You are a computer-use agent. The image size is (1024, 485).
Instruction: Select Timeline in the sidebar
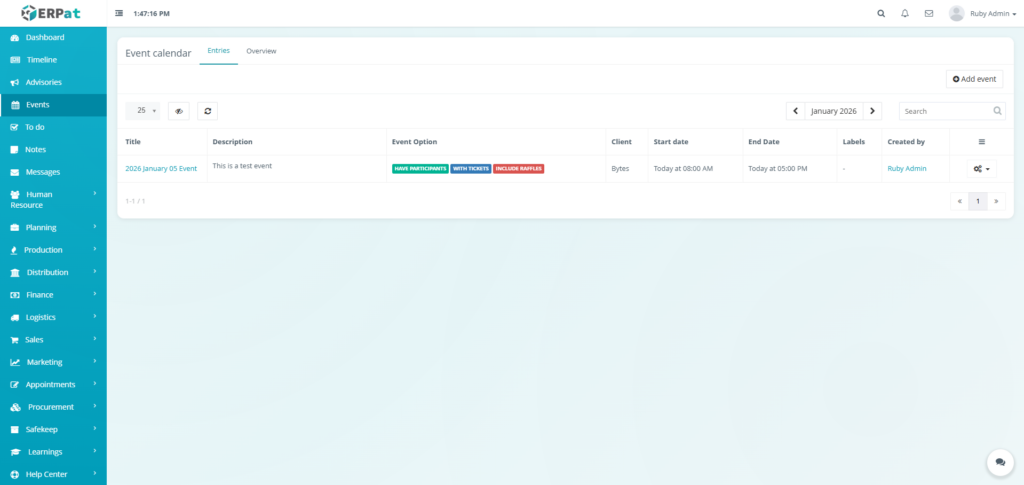41,60
